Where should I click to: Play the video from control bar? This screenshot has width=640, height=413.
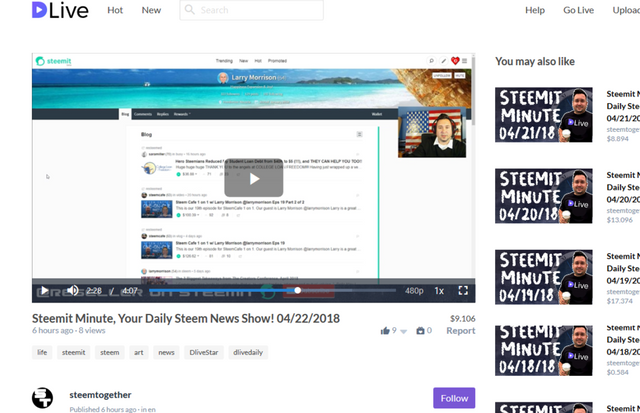[x=44, y=291]
